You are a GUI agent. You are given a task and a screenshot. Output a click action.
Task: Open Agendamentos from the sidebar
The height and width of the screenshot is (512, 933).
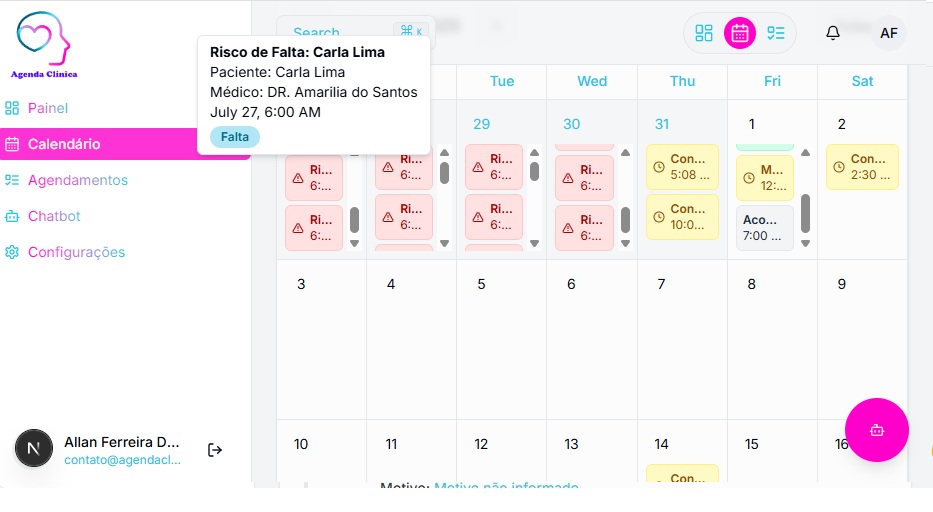click(x=78, y=180)
